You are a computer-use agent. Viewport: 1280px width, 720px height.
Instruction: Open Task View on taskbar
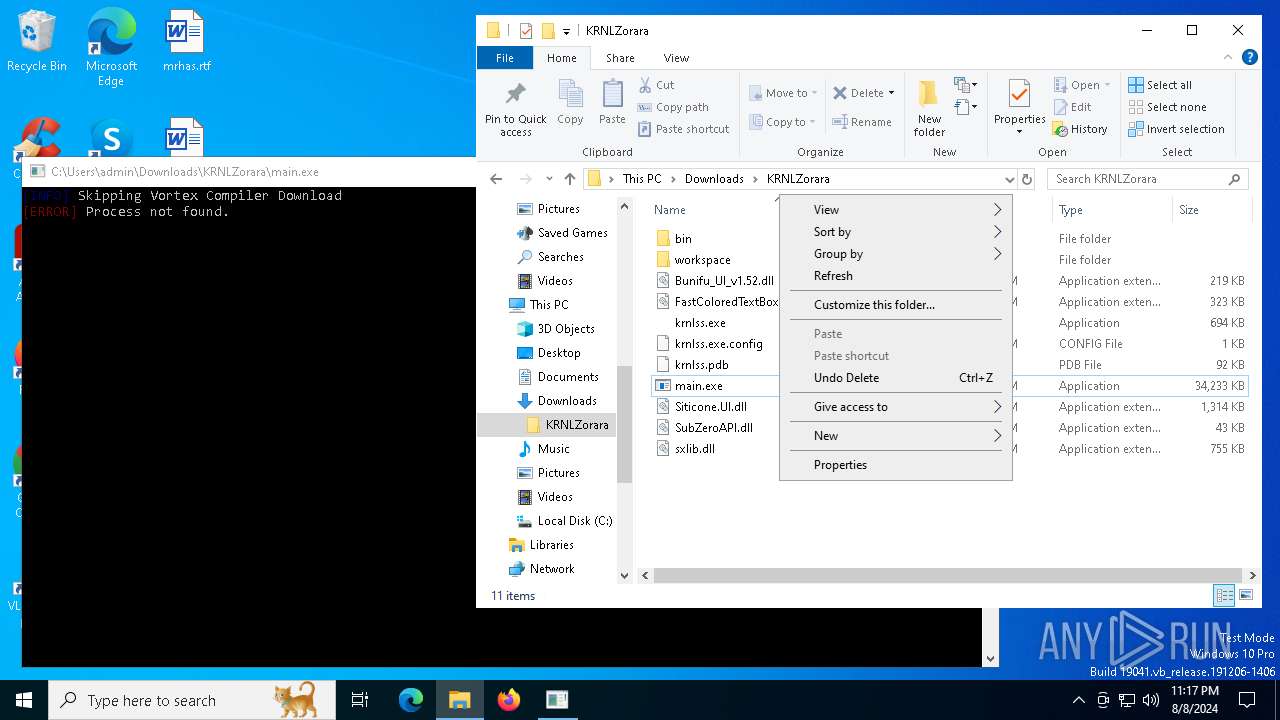click(360, 700)
